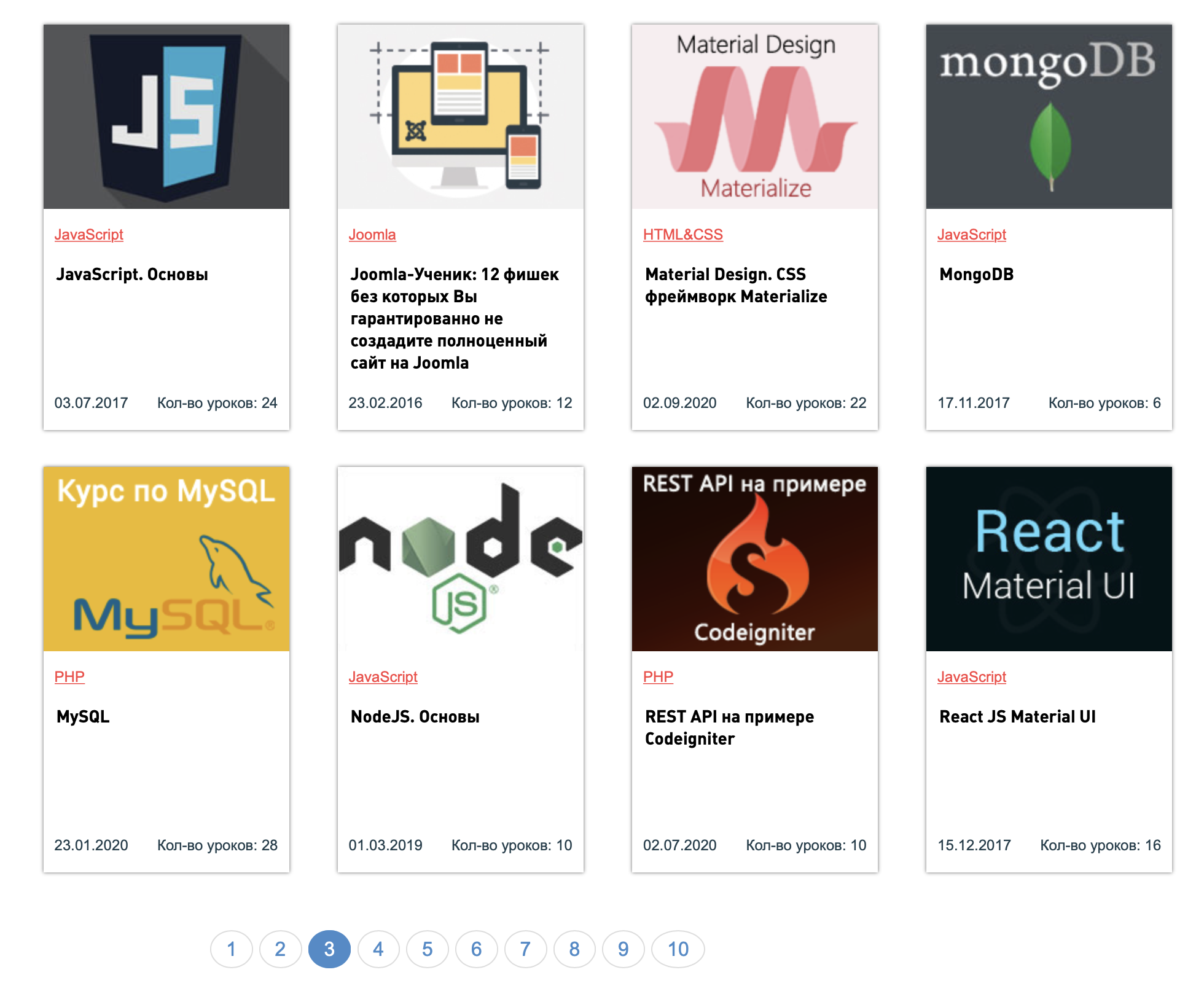The height and width of the screenshot is (983, 1204).
Task: Click the 'Кол-во уроков: 24' lesson count
Action: click(217, 403)
